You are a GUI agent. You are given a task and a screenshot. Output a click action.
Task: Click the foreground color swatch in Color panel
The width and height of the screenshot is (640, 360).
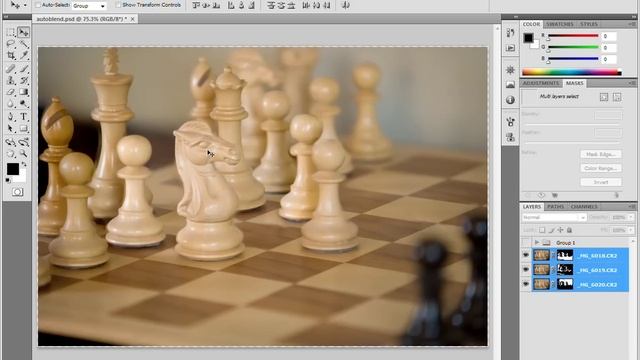[528, 38]
